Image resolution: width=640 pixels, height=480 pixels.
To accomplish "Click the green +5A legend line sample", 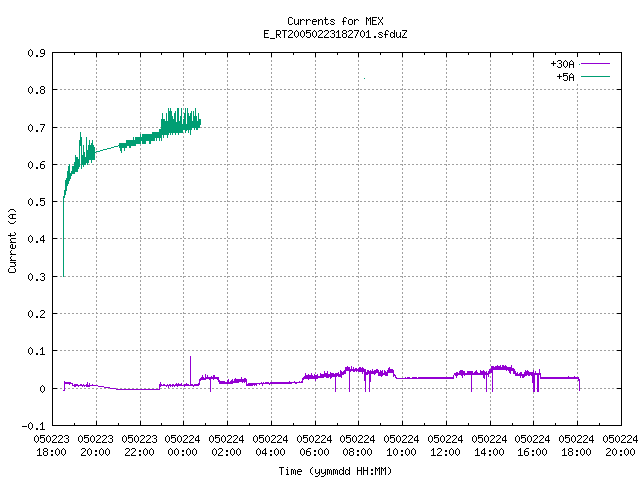I will 595,76.
